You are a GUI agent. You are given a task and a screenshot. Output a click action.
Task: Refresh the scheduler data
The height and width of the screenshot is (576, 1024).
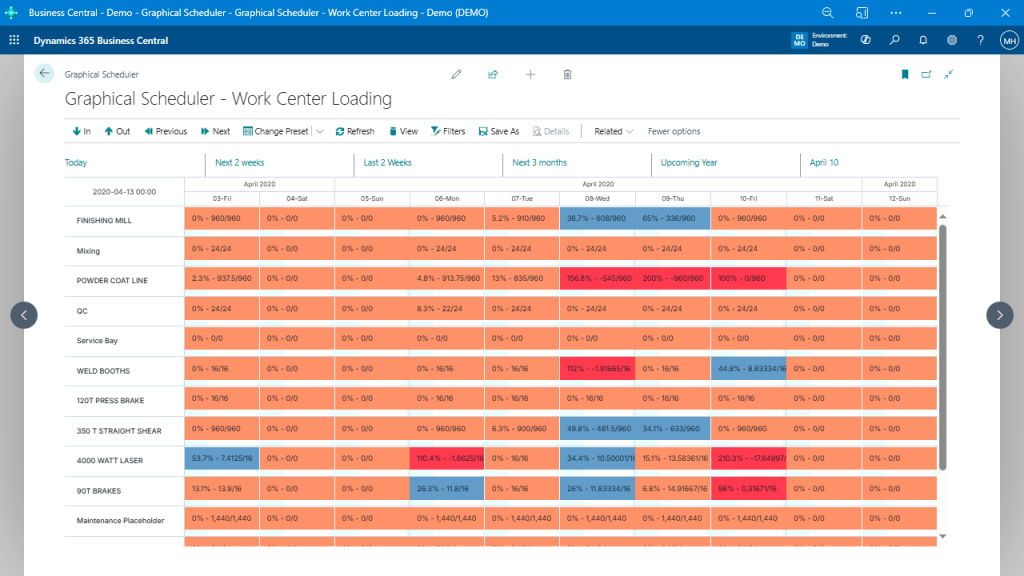pyautogui.click(x=354, y=131)
